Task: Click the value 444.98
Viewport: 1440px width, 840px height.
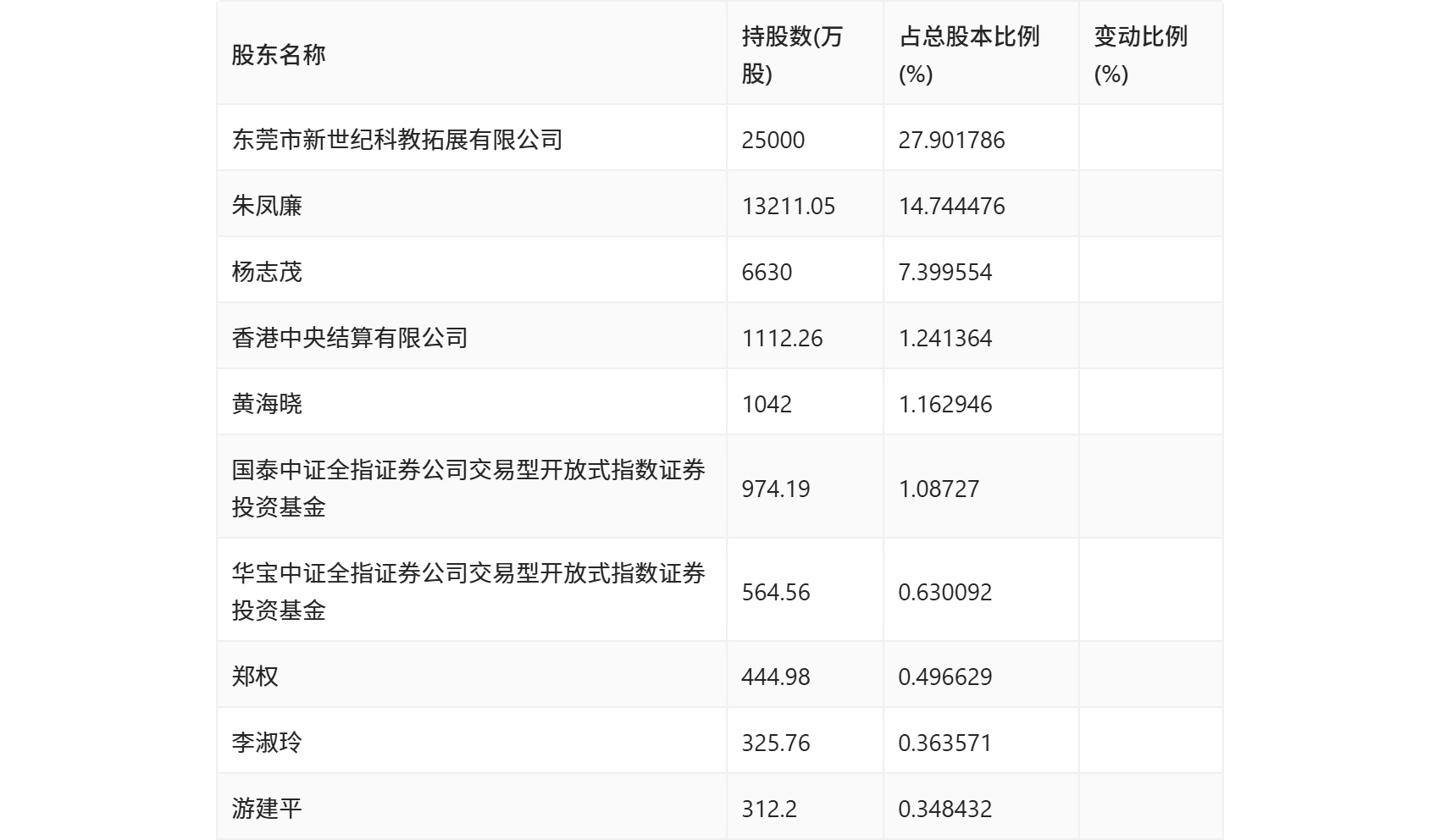Action: pos(776,677)
